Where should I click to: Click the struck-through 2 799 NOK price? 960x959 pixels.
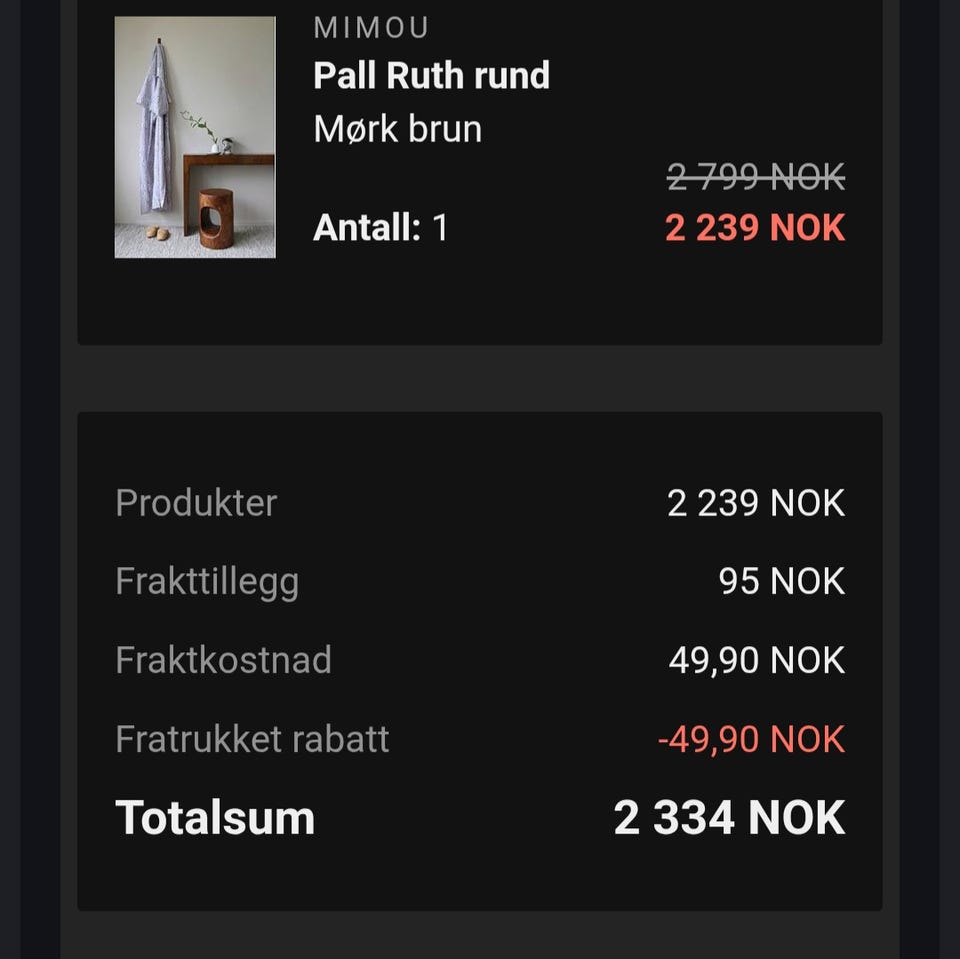coord(755,179)
